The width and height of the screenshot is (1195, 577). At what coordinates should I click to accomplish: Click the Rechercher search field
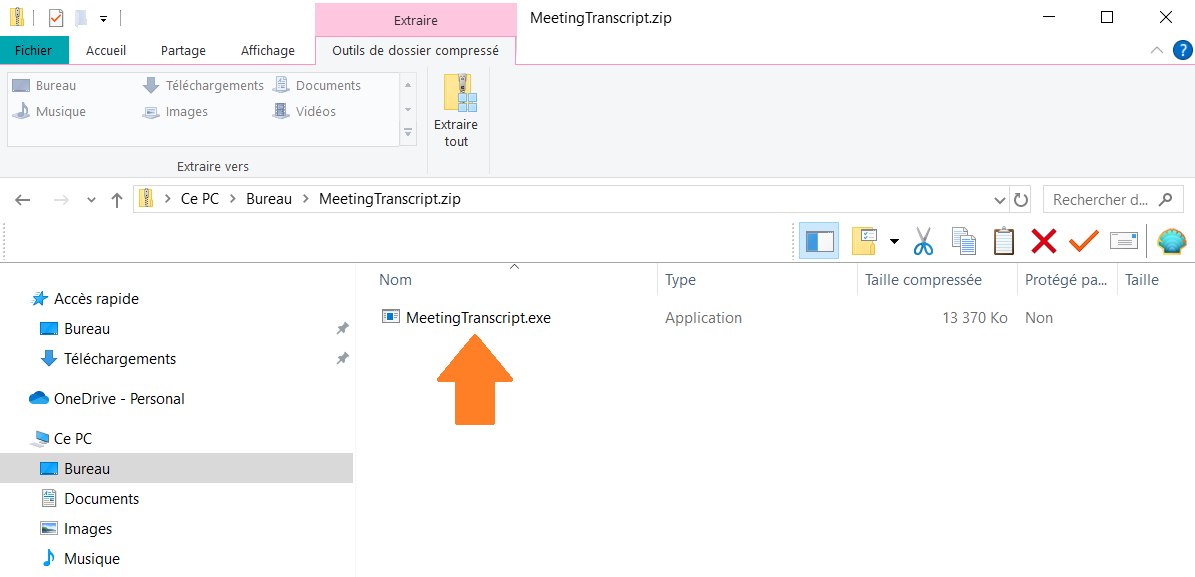[x=1113, y=200]
